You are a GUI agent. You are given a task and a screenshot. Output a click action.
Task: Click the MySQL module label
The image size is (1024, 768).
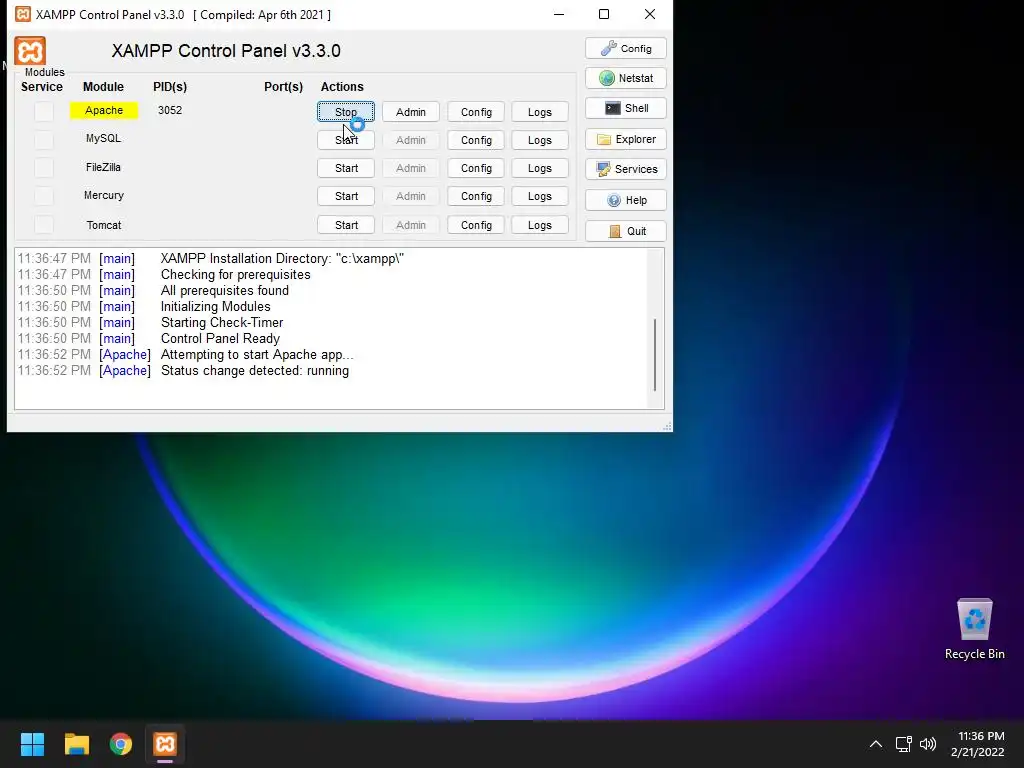[x=103, y=138]
